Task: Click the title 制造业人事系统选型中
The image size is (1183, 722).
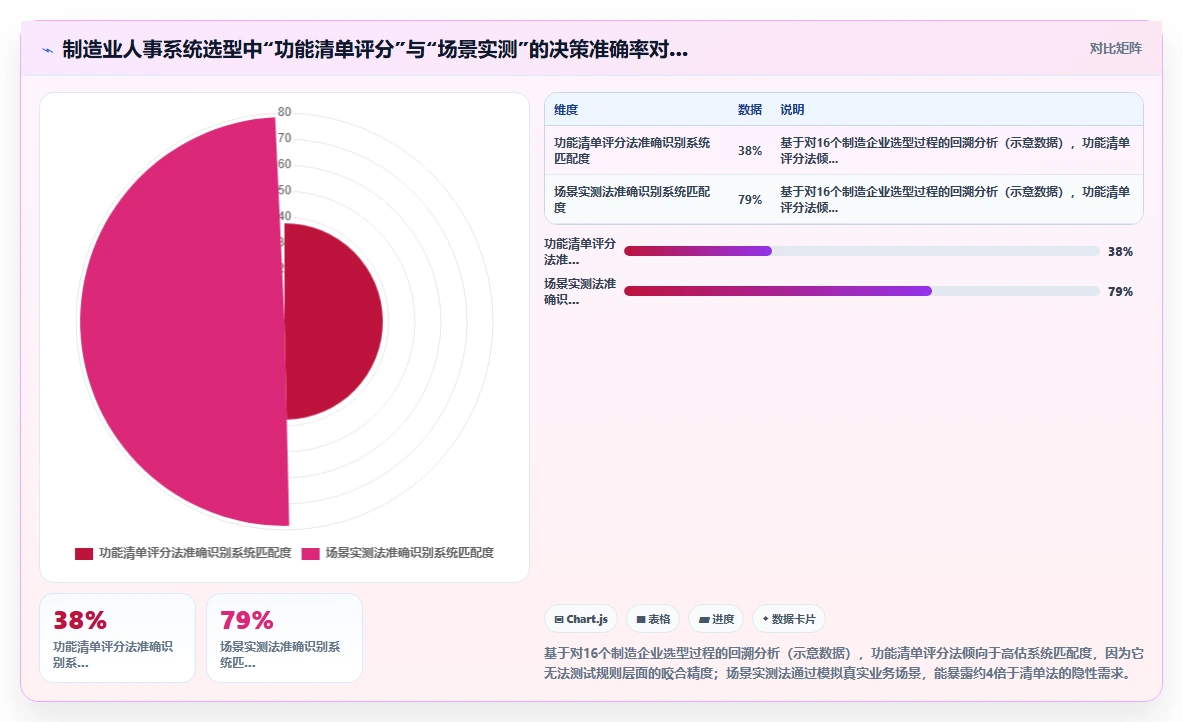Action: click(x=375, y=50)
